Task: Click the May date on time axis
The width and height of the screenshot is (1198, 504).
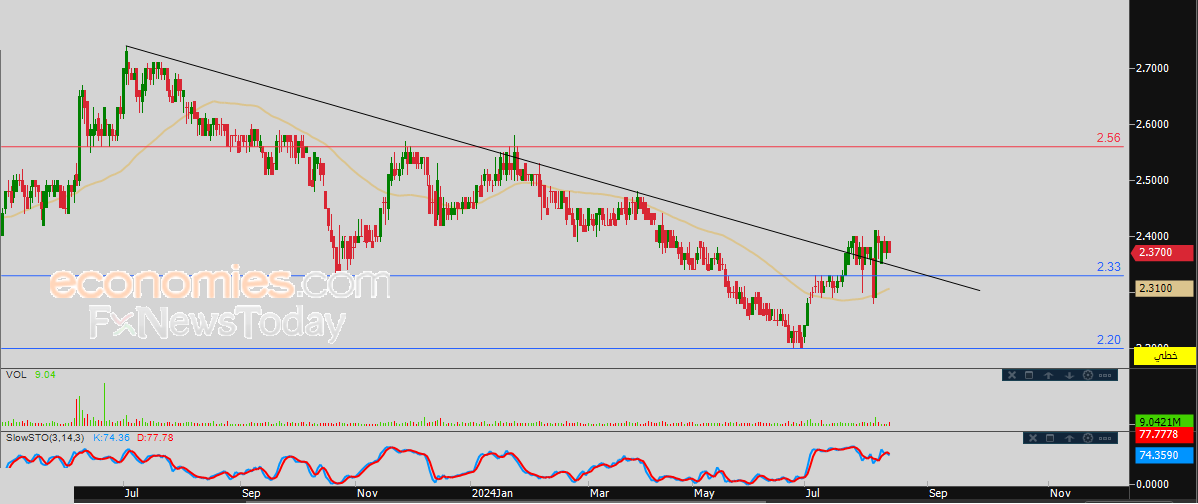Action: pos(704,493)
